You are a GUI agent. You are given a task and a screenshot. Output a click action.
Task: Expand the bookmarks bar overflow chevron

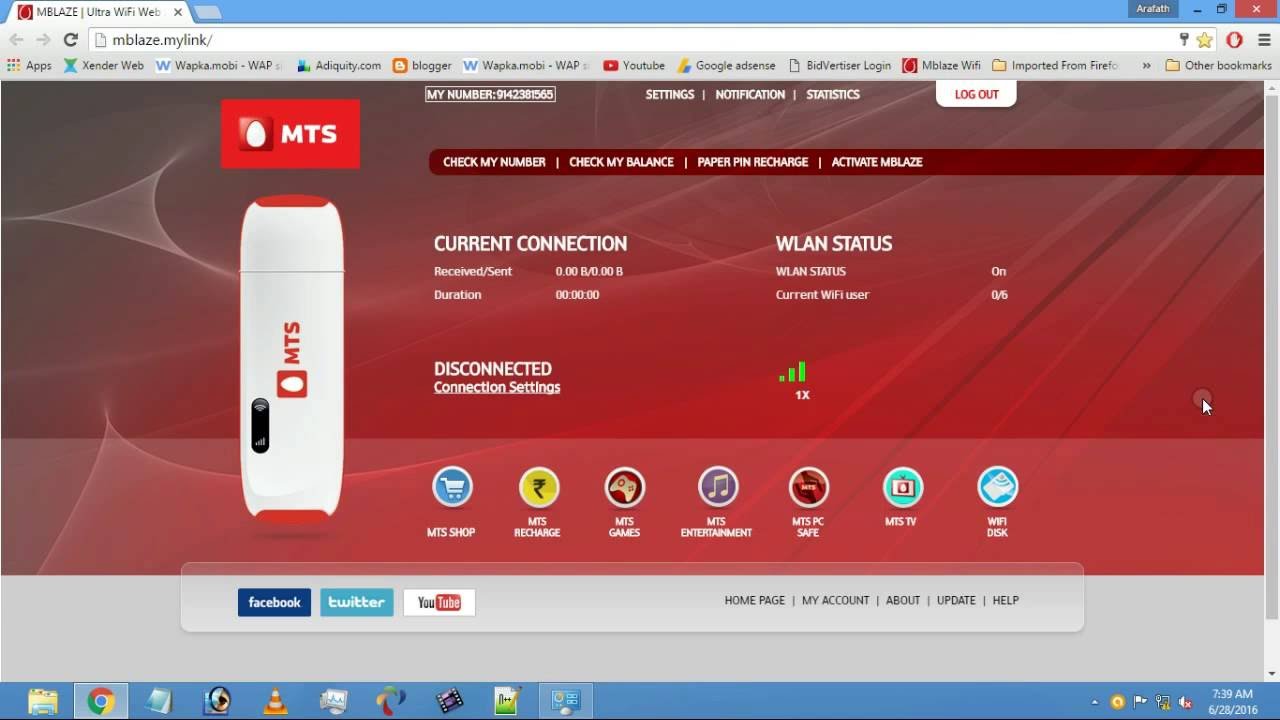click(x=1145, y=65)
